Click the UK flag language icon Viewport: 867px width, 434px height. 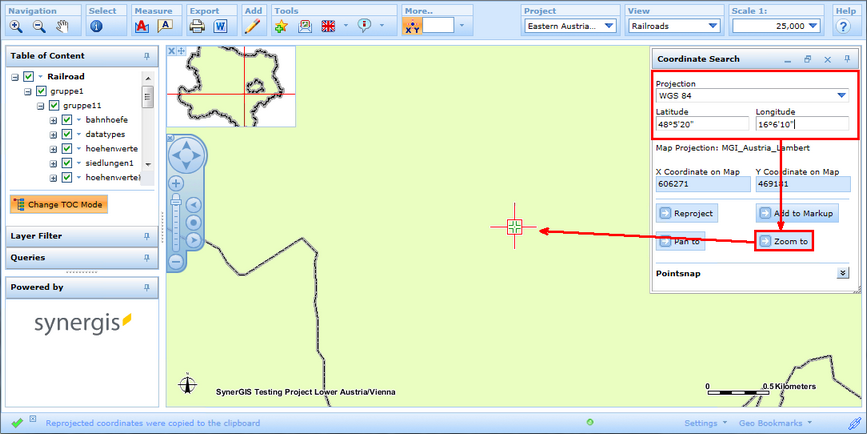point(328,26)
